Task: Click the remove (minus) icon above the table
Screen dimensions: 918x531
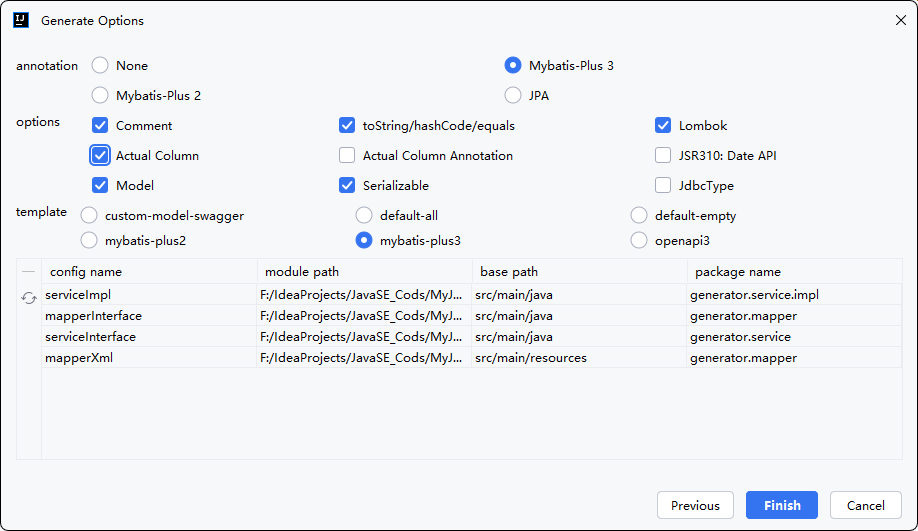Action: [29, 272]
